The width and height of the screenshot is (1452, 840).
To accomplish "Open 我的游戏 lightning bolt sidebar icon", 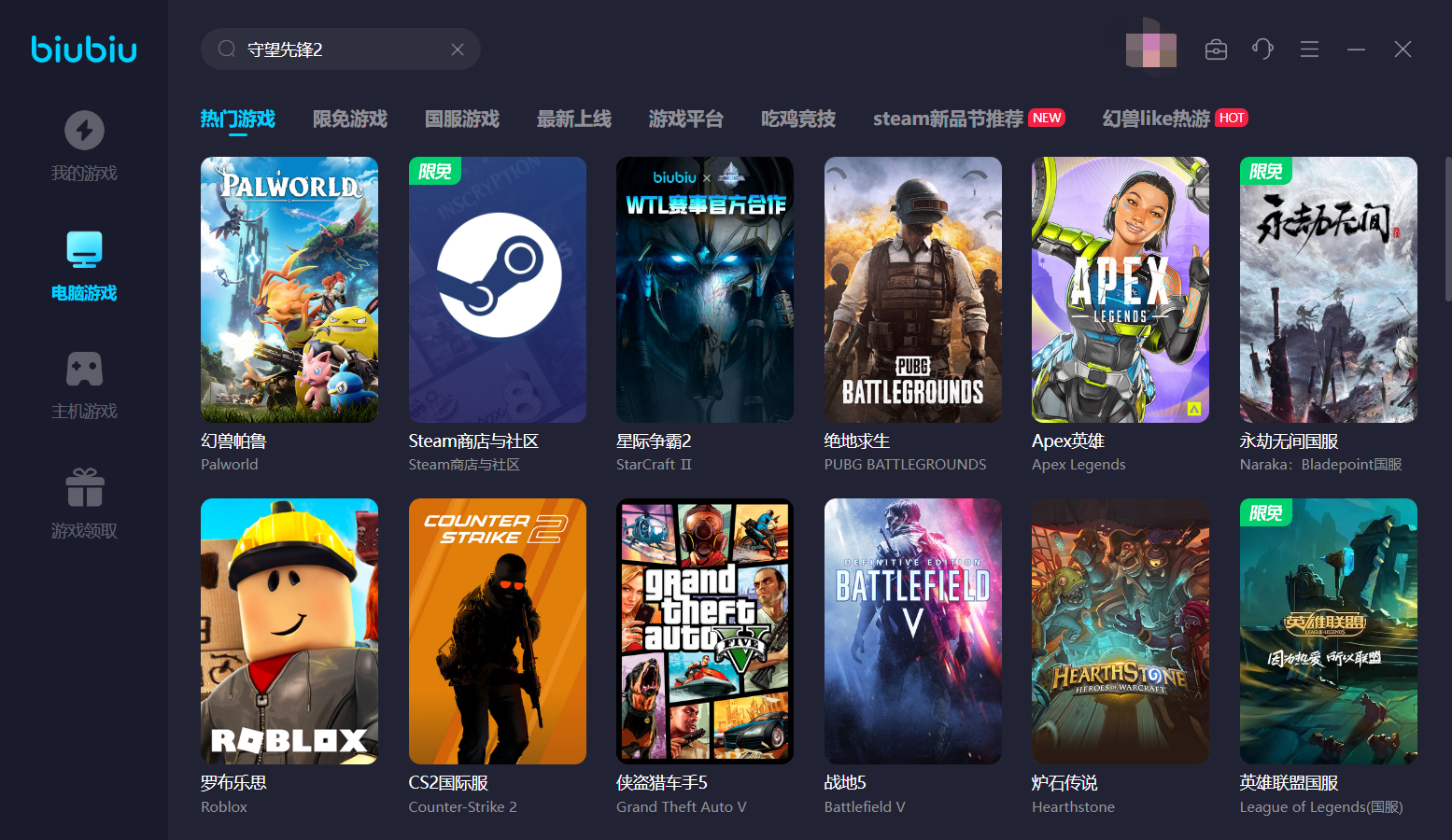I will 84,131.
